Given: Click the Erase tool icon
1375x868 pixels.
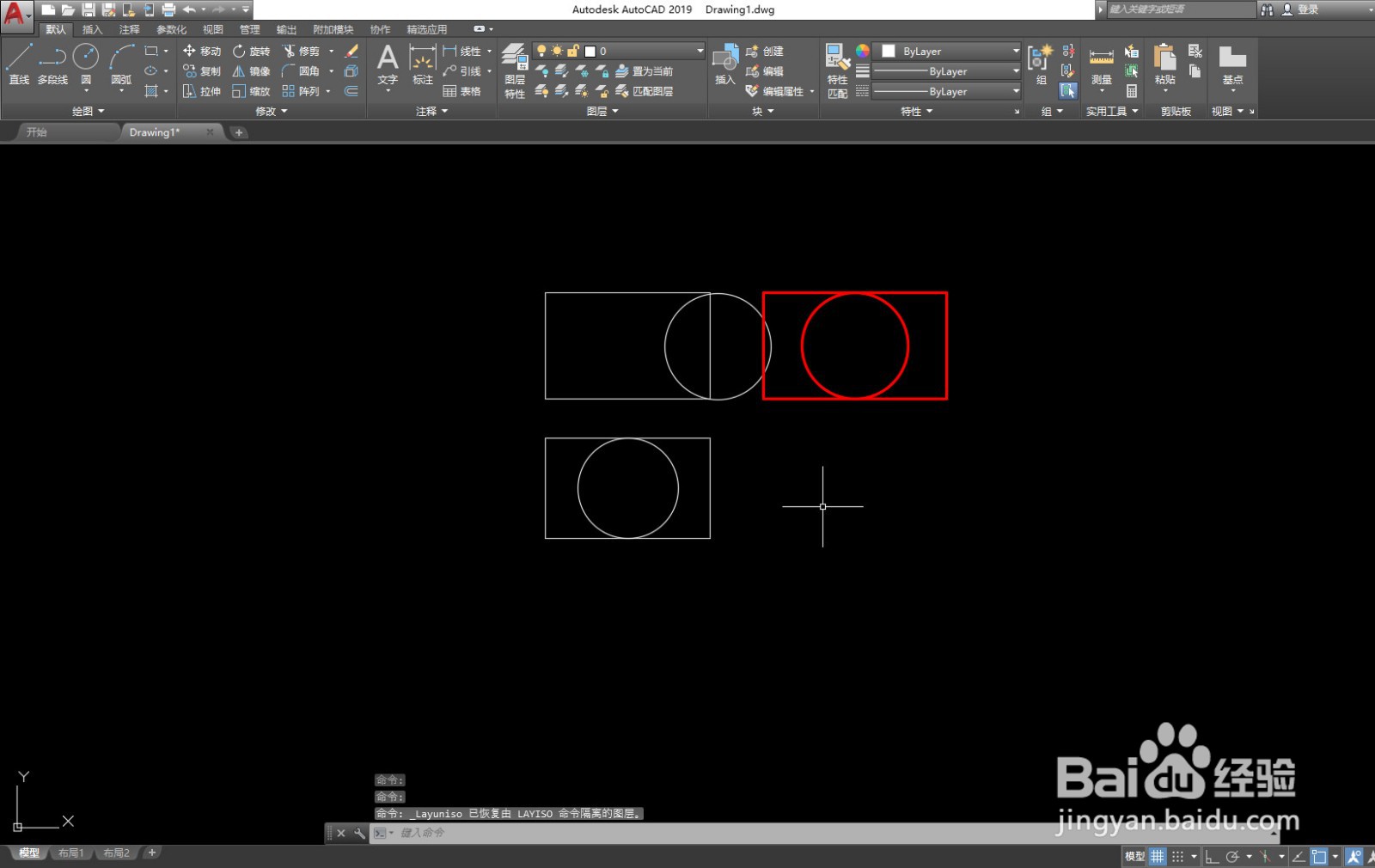Looking at the screenshot, I should 351,52.
